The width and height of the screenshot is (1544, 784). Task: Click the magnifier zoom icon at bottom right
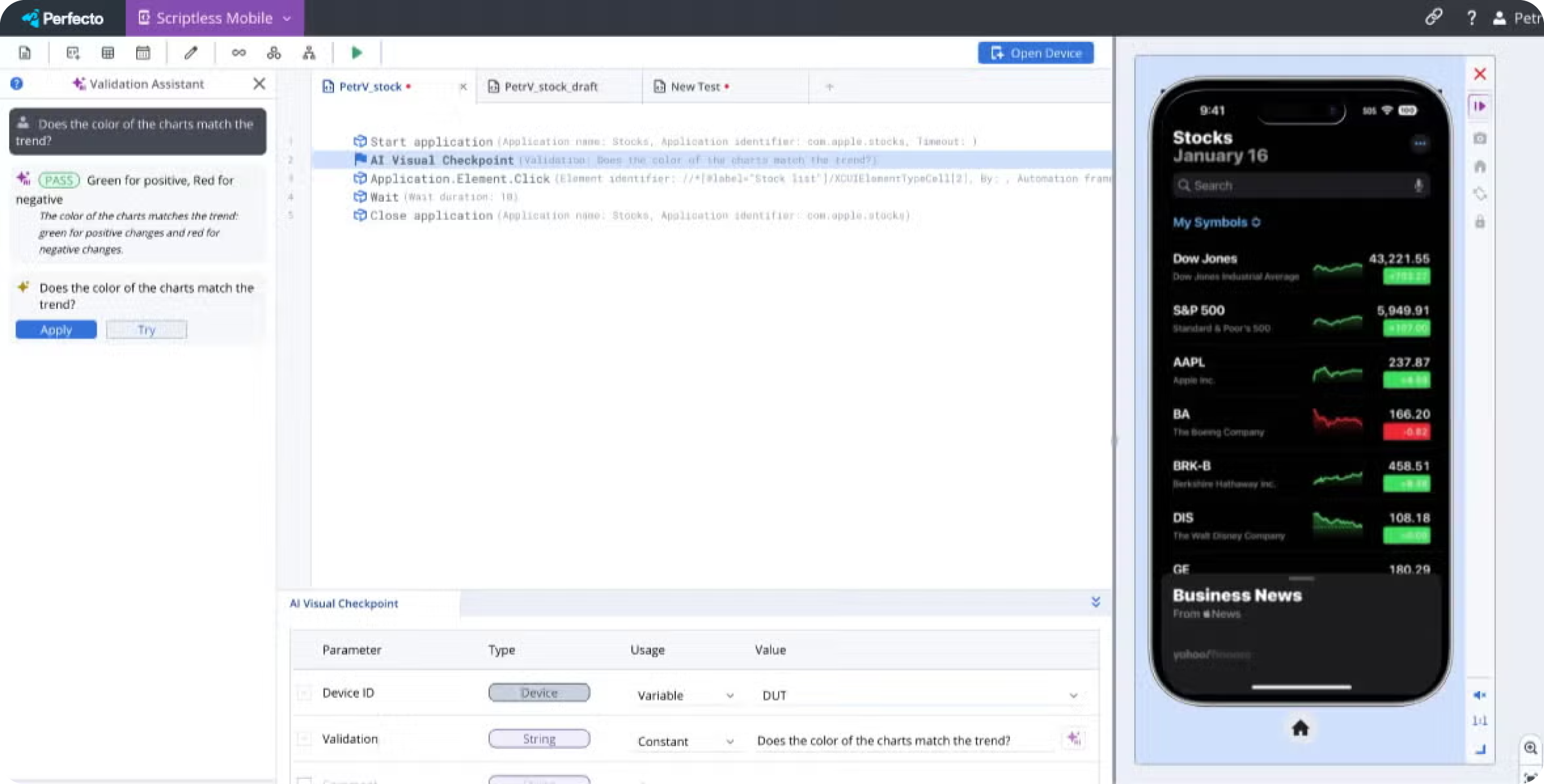tap(1530, 748)
